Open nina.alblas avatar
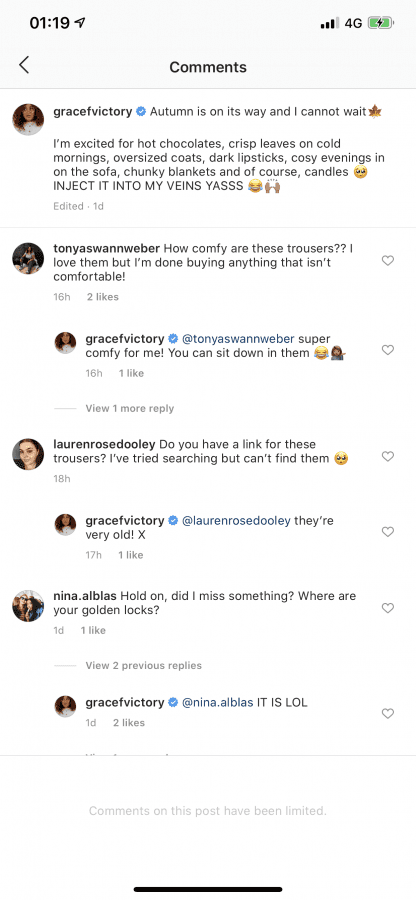 coord(28,606)
